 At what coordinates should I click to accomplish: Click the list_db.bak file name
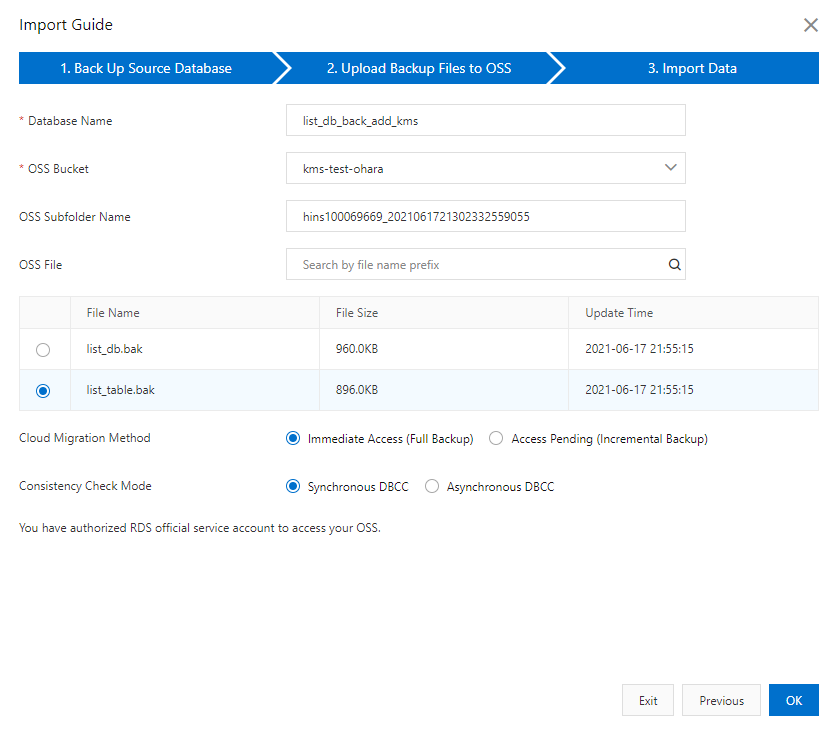click(115, 349)
